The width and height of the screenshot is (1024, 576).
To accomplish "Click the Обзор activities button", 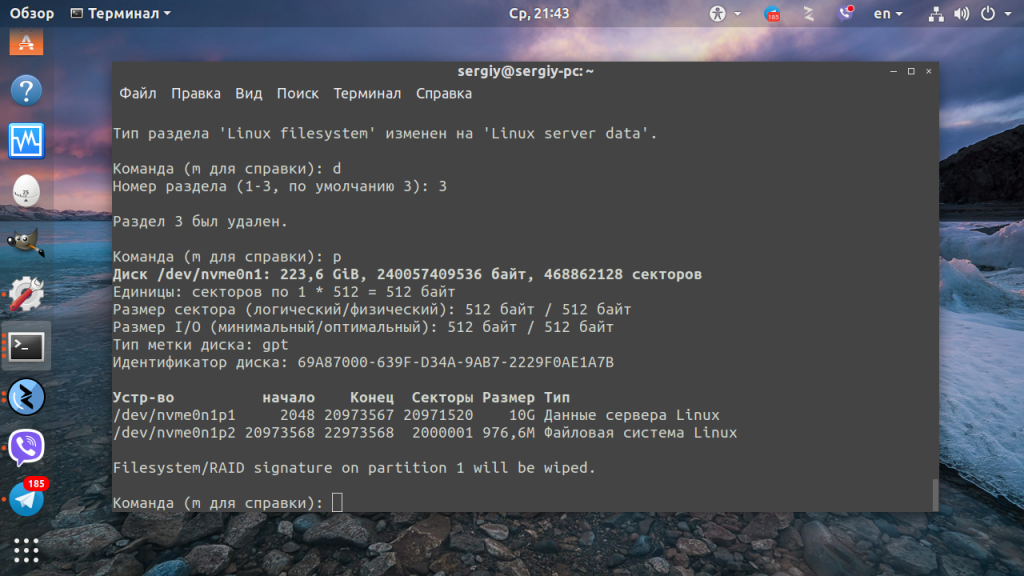I will coord(32,14).
